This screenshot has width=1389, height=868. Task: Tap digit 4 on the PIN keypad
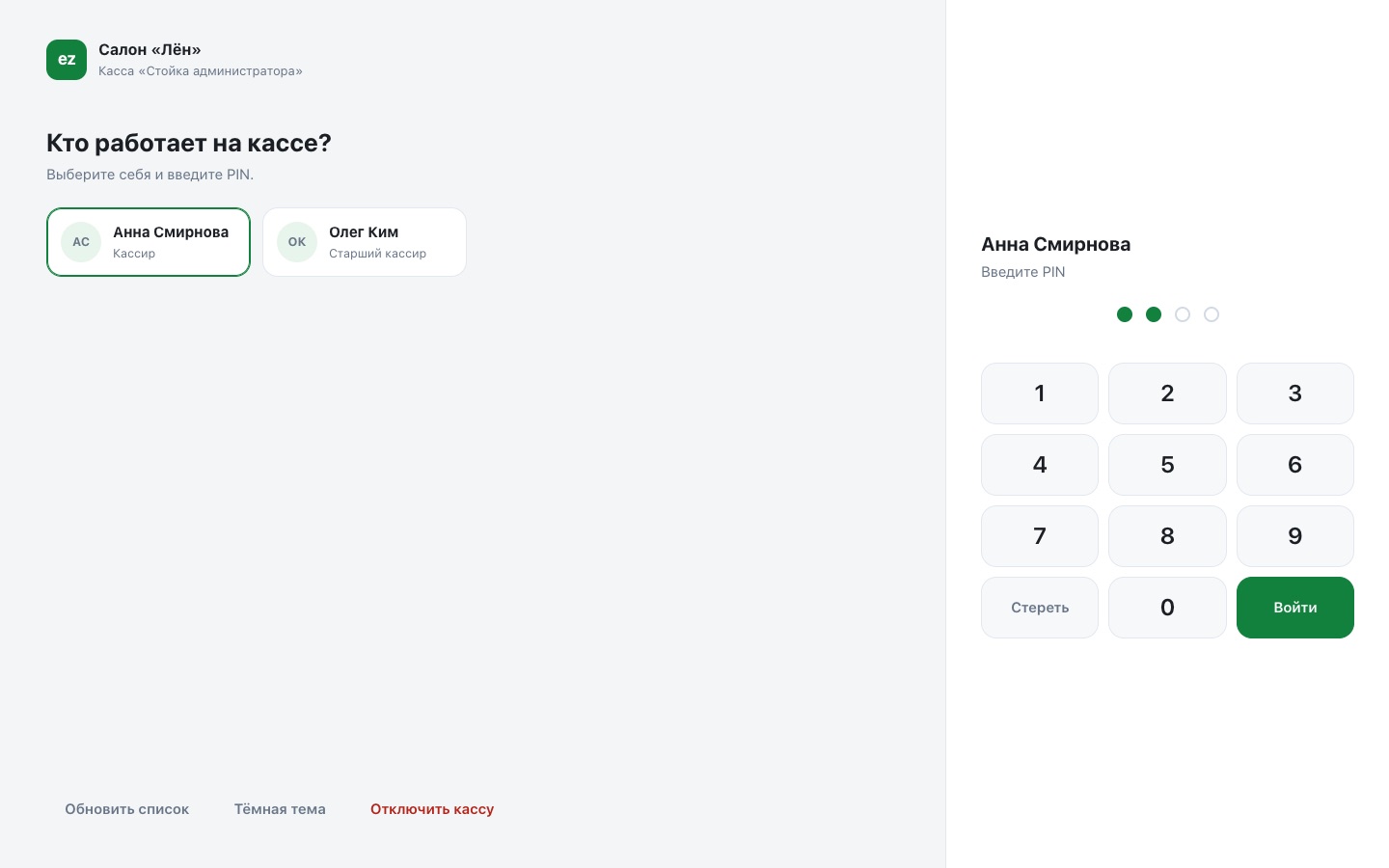tap(1040, 465)
